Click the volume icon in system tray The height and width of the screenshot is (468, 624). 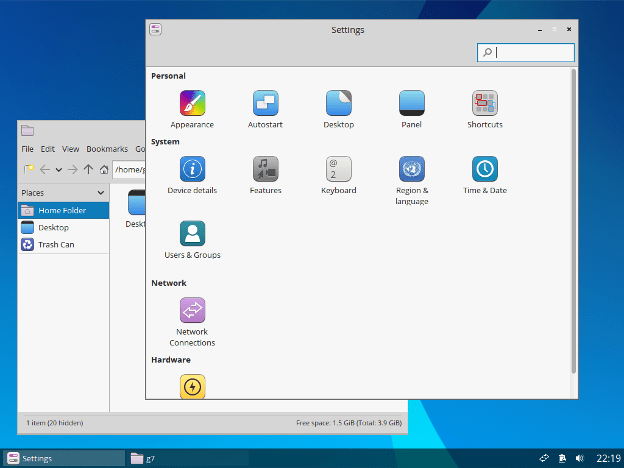(581, 458)
